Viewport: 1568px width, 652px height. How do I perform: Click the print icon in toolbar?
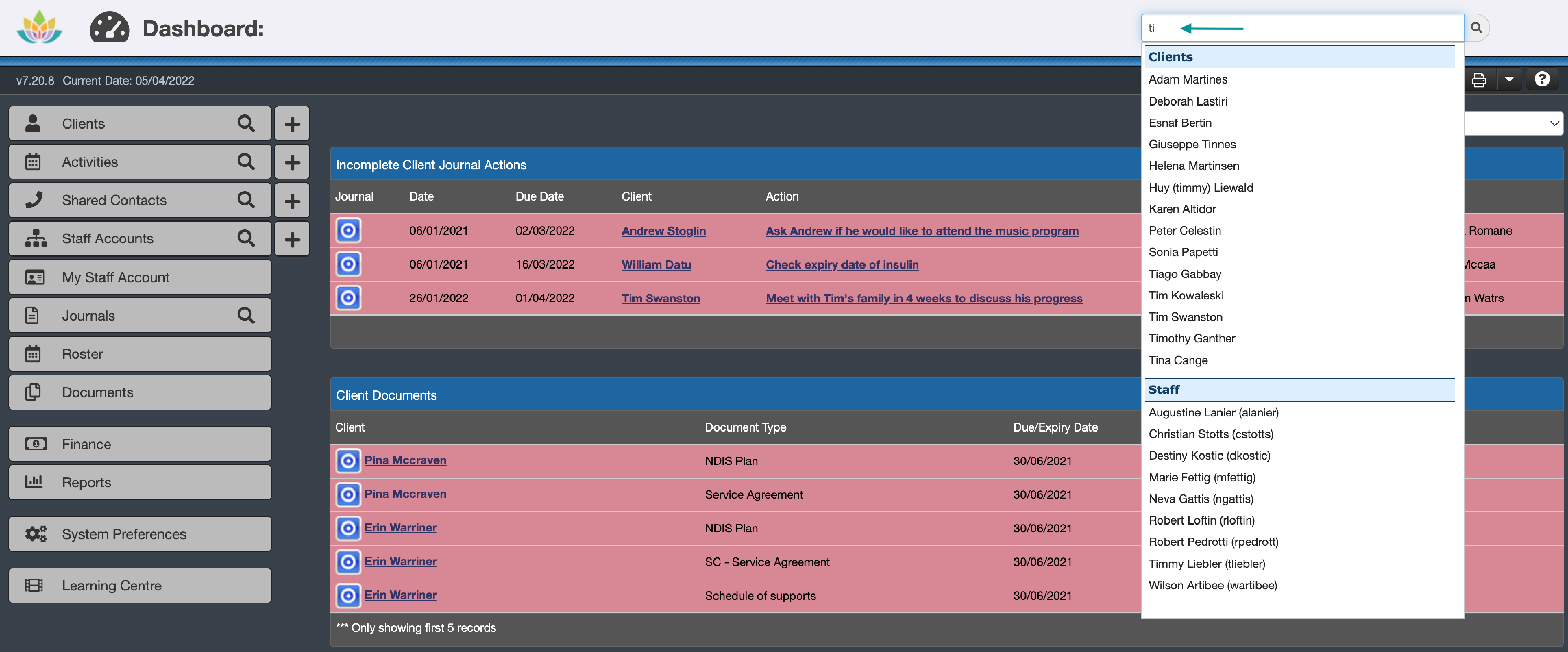[1479, 80]
